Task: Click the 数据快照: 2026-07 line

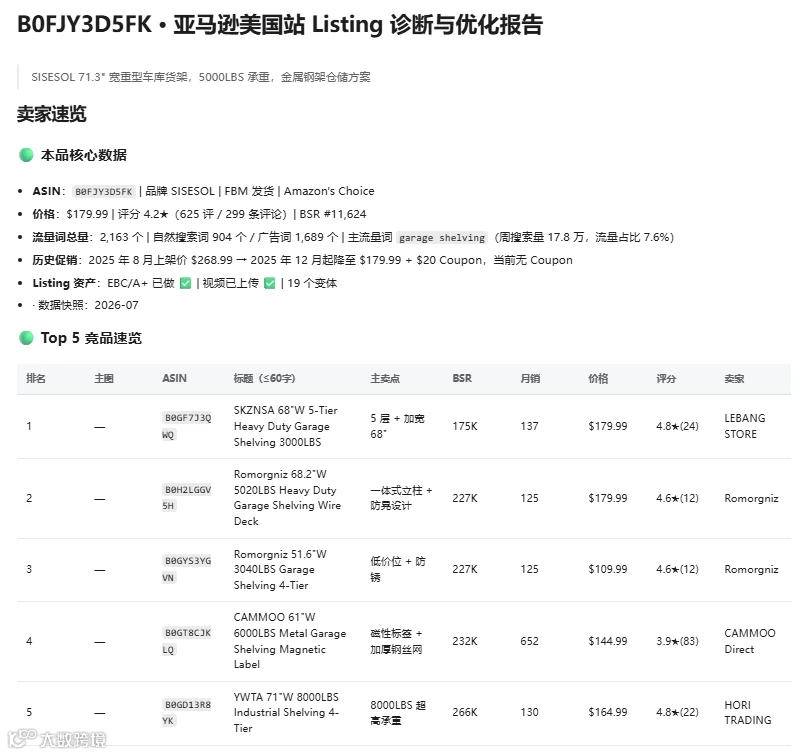Action: [x=86, y=305]
